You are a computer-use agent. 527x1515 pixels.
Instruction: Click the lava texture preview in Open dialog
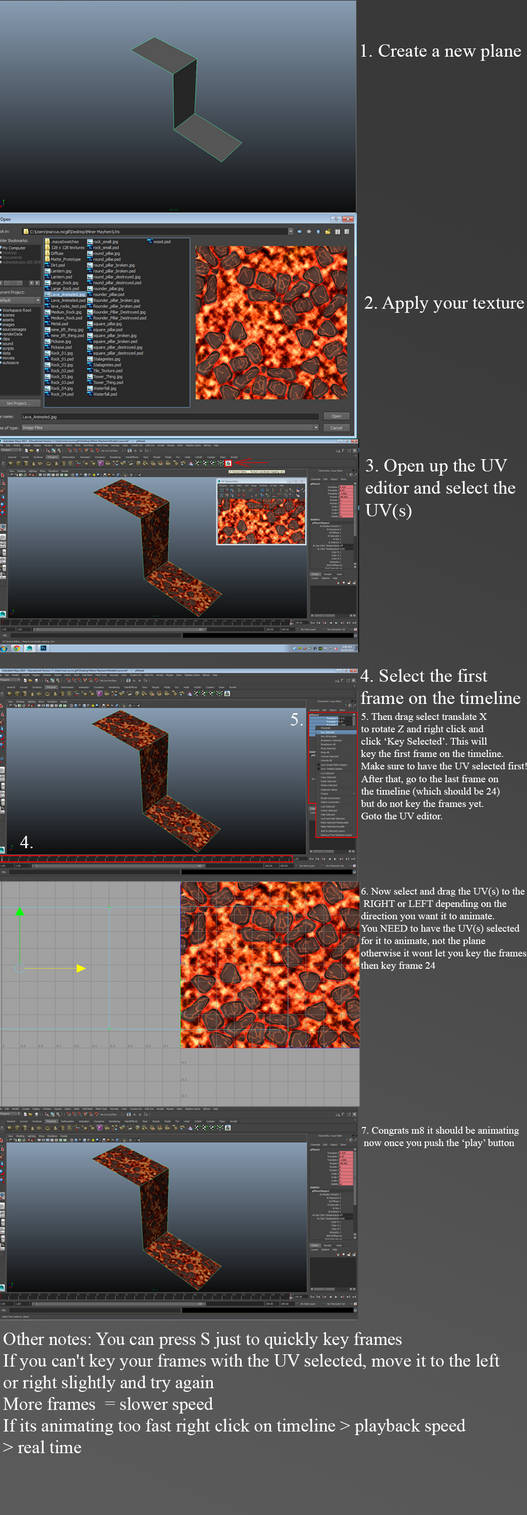coord(273,321)
